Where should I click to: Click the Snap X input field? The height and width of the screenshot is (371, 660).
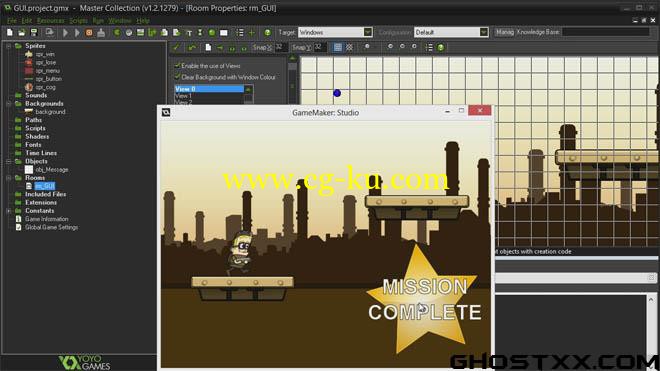[x=281, y=47]
